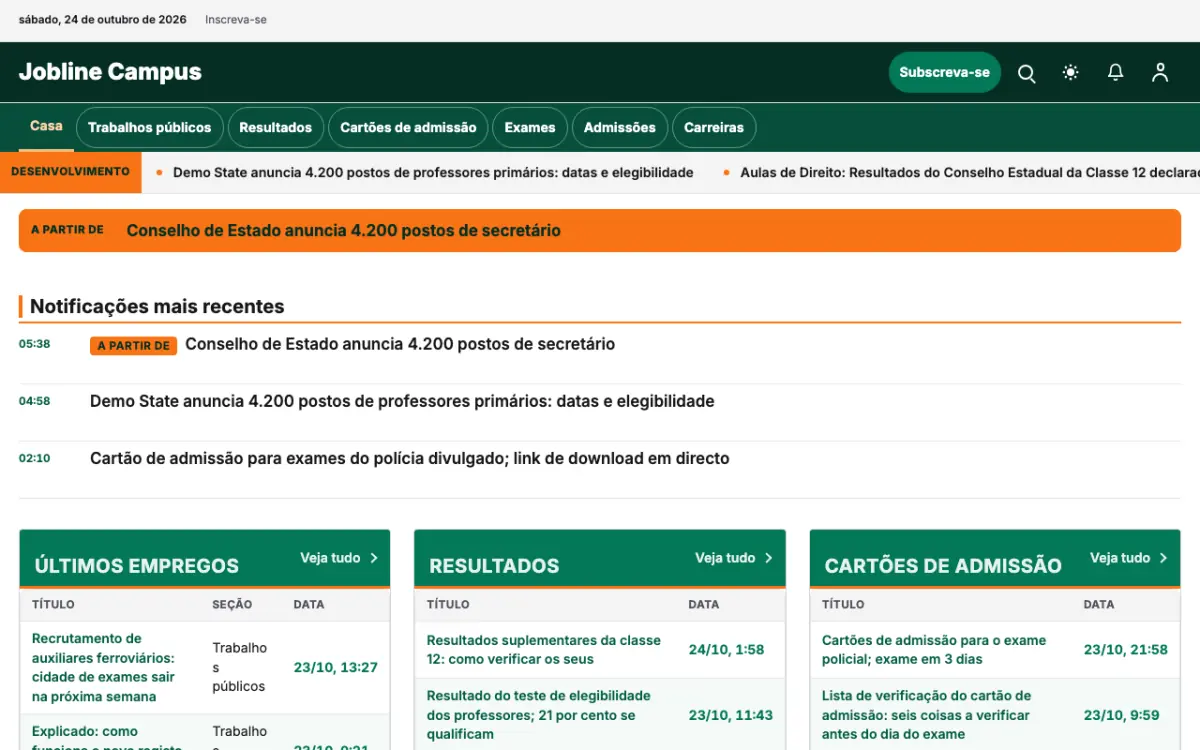Click the date 23/10, 21:58 cell
Screen dimensions: 1200x750
[1126, 649]
